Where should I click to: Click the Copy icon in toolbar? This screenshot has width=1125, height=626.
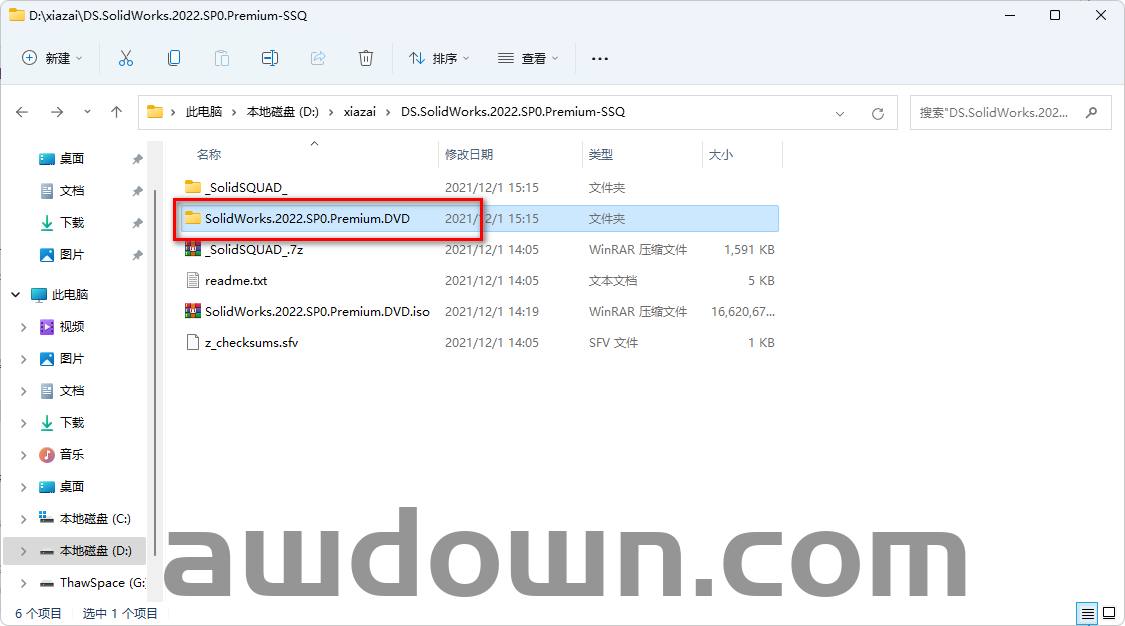[174, 58]
